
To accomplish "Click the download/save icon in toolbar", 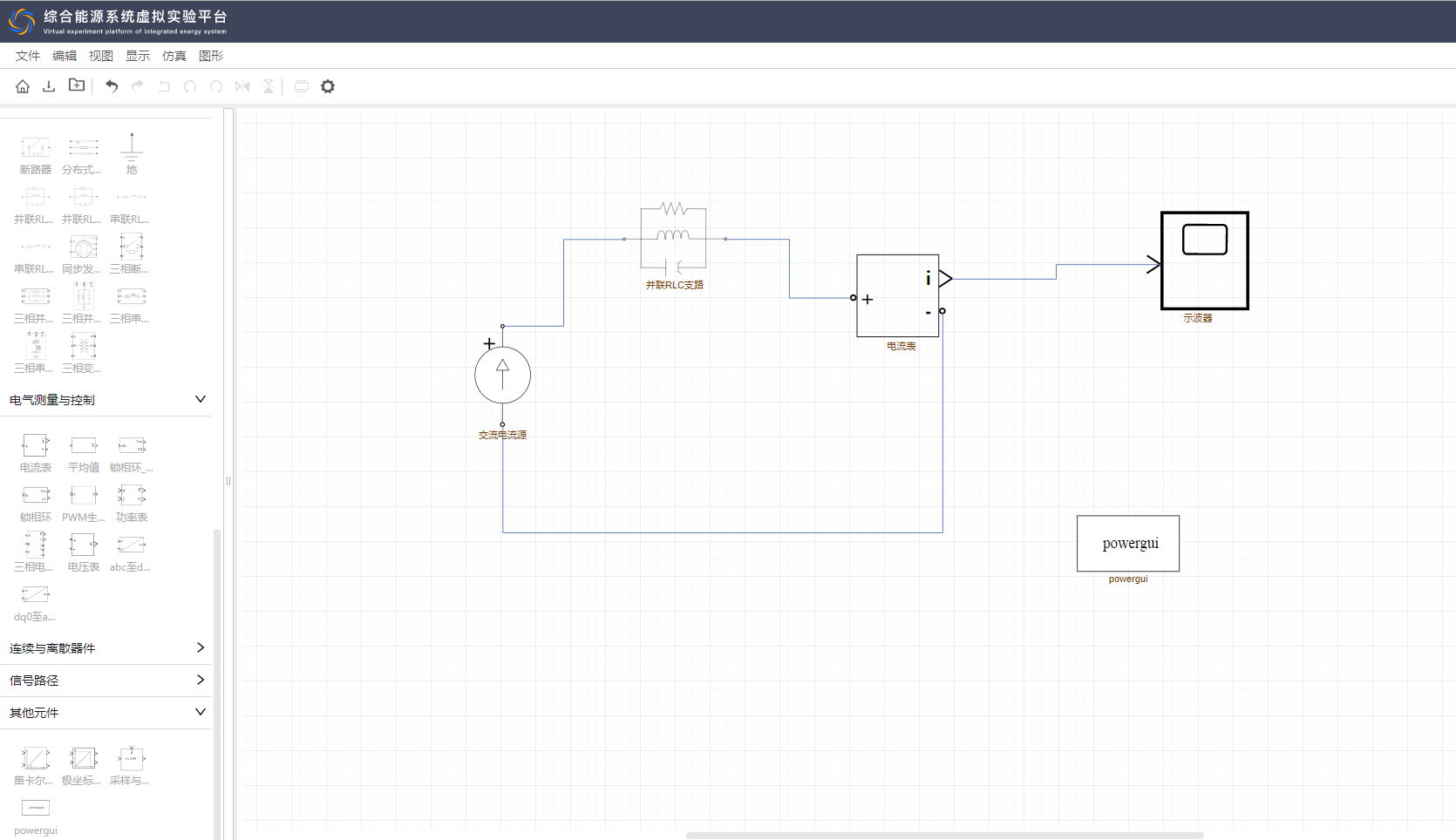I will pos(49,86).
